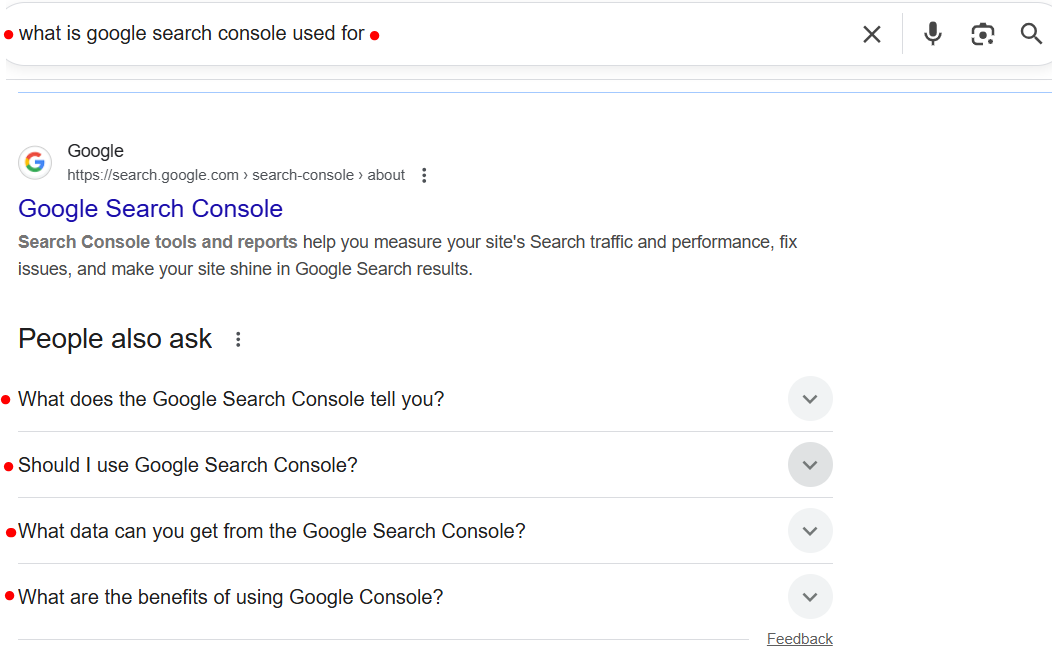The image size is (1052, 670).
Task: Click the camera icon in the search bar
Action: [x=982, y=33]
